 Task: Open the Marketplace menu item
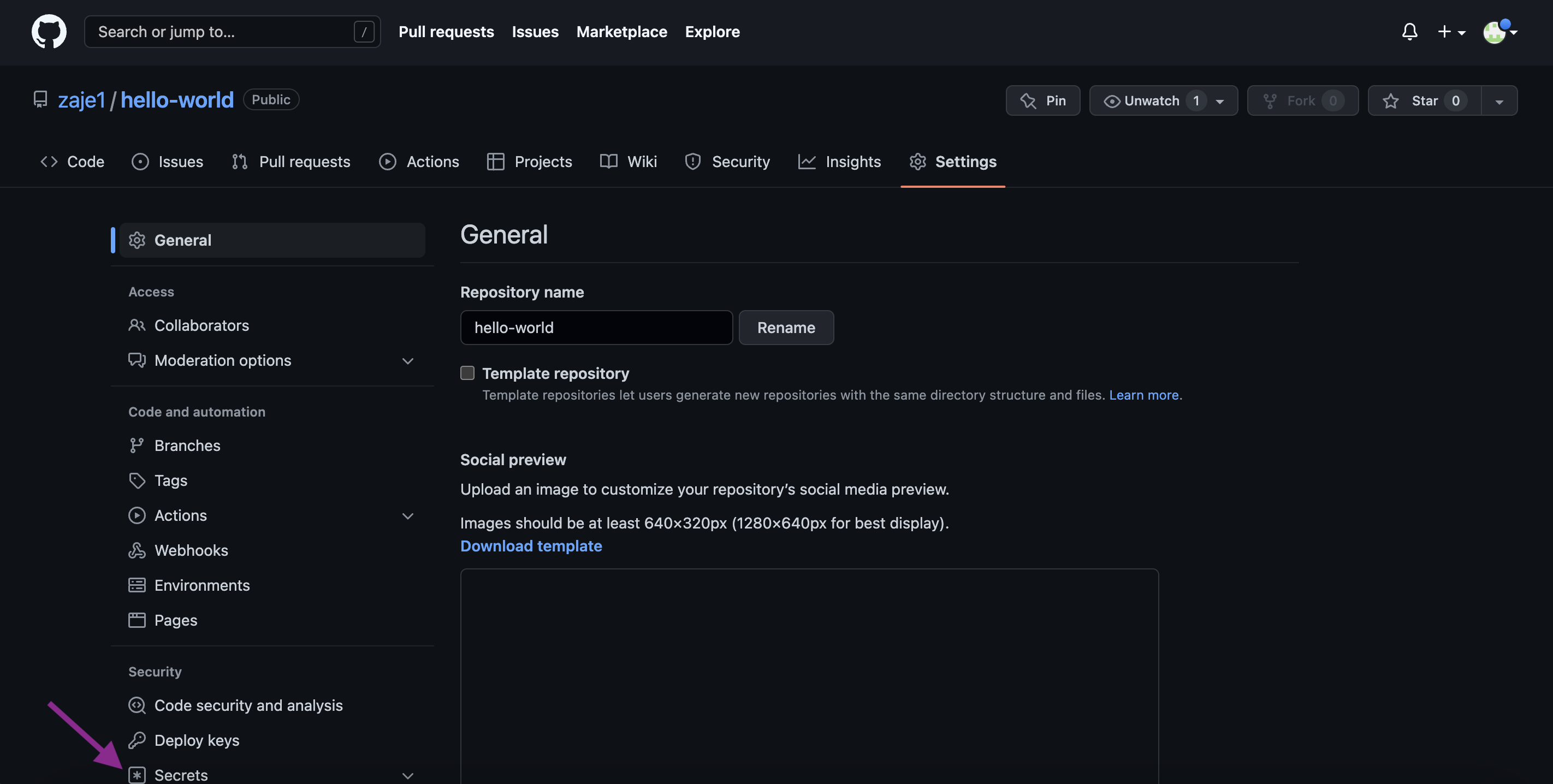click(621, 31)
